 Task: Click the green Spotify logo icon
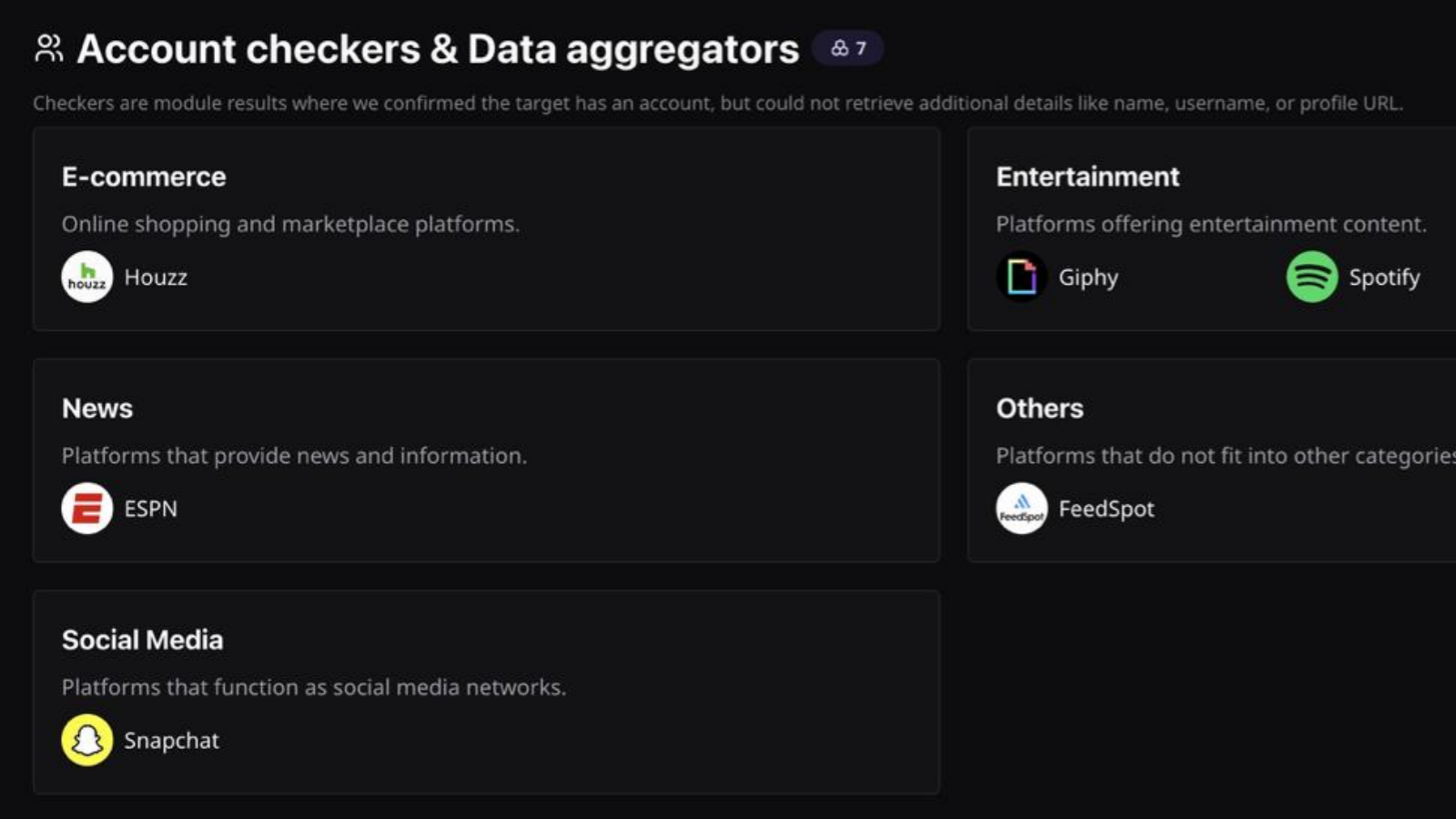1311,277
